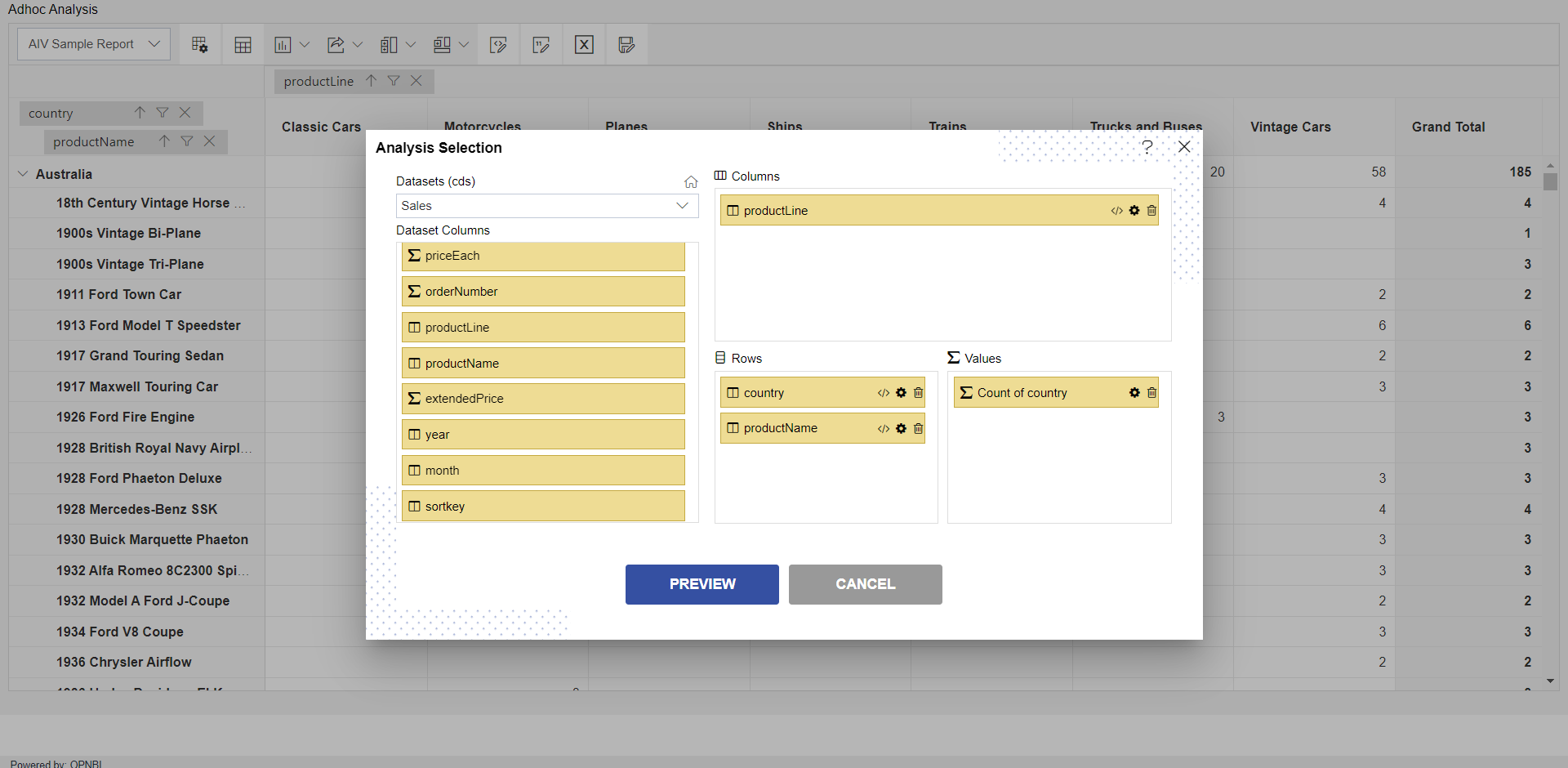Image resolution: width=1568 pixels, height=768 pixels.
Task: Filter the productName row chip
Action: (187, 141)
